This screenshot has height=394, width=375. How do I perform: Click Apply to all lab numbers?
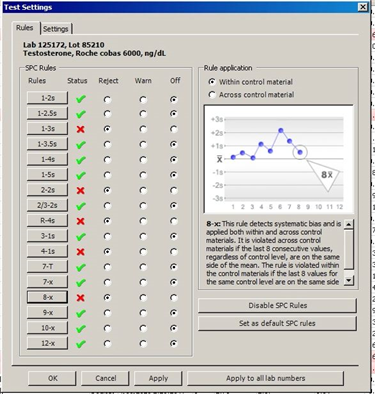click(x=265, y=378)
